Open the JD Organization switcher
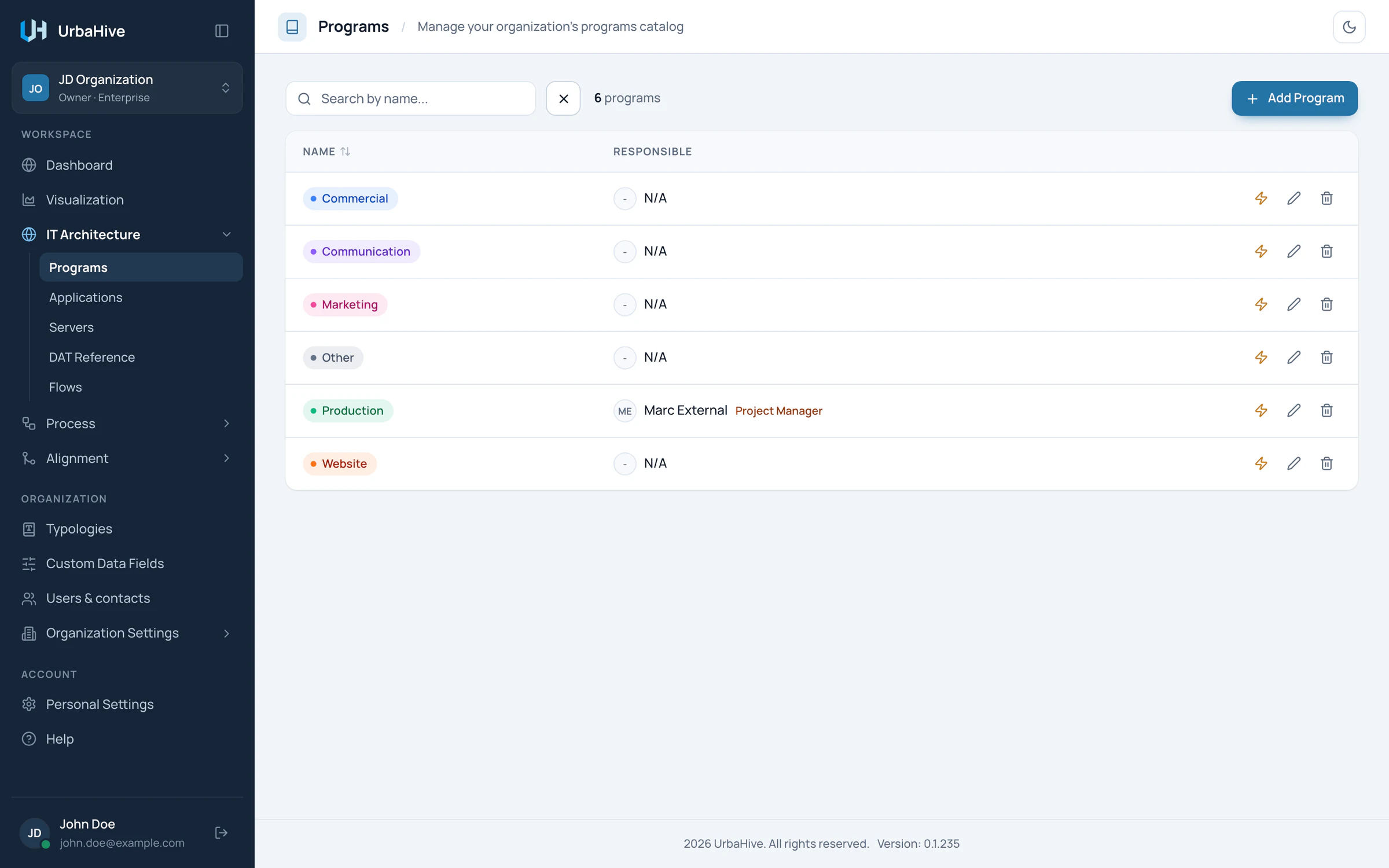 (127, 88)
